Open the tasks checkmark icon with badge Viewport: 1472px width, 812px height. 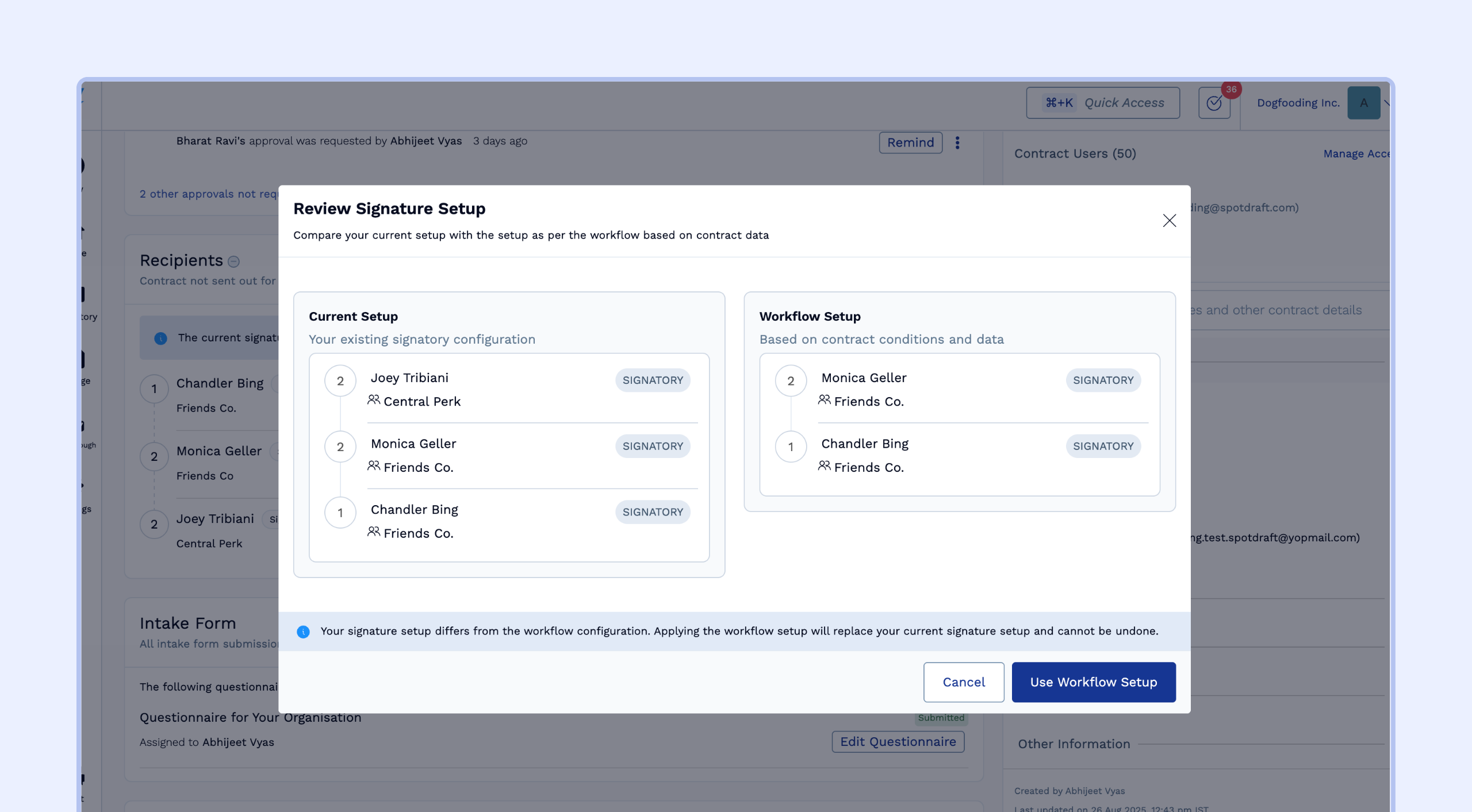click(x=1214, y=103)
